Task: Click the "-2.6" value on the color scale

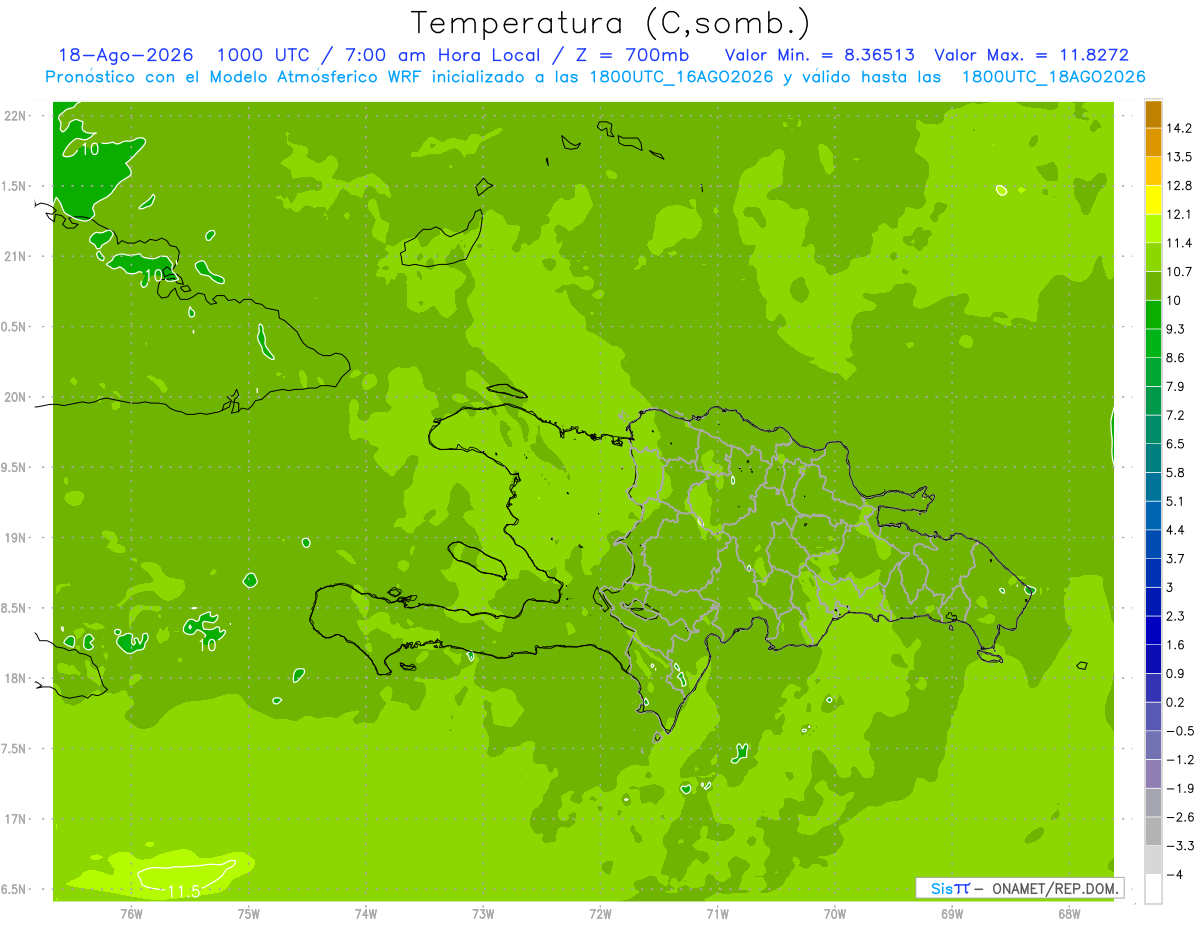Action: point(1179,817)
